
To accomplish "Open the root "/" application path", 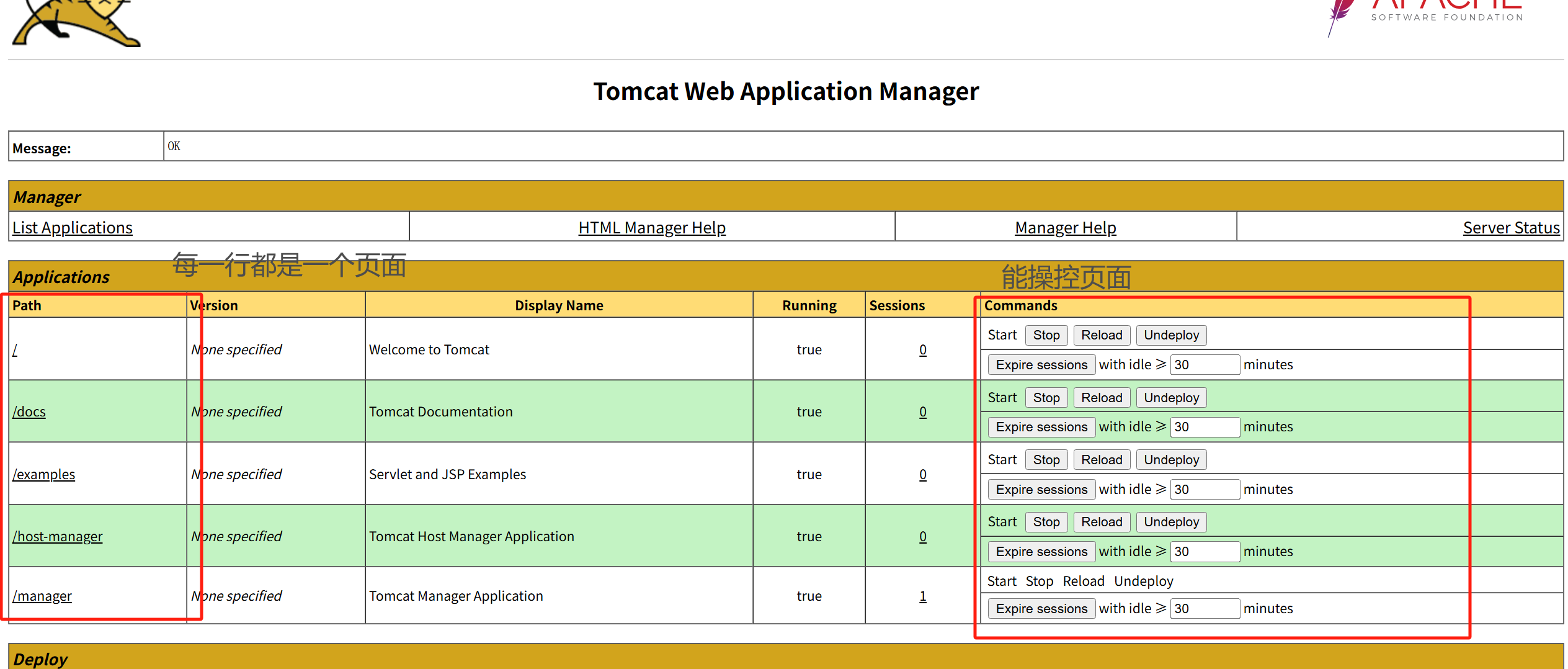I will [15, 349].
